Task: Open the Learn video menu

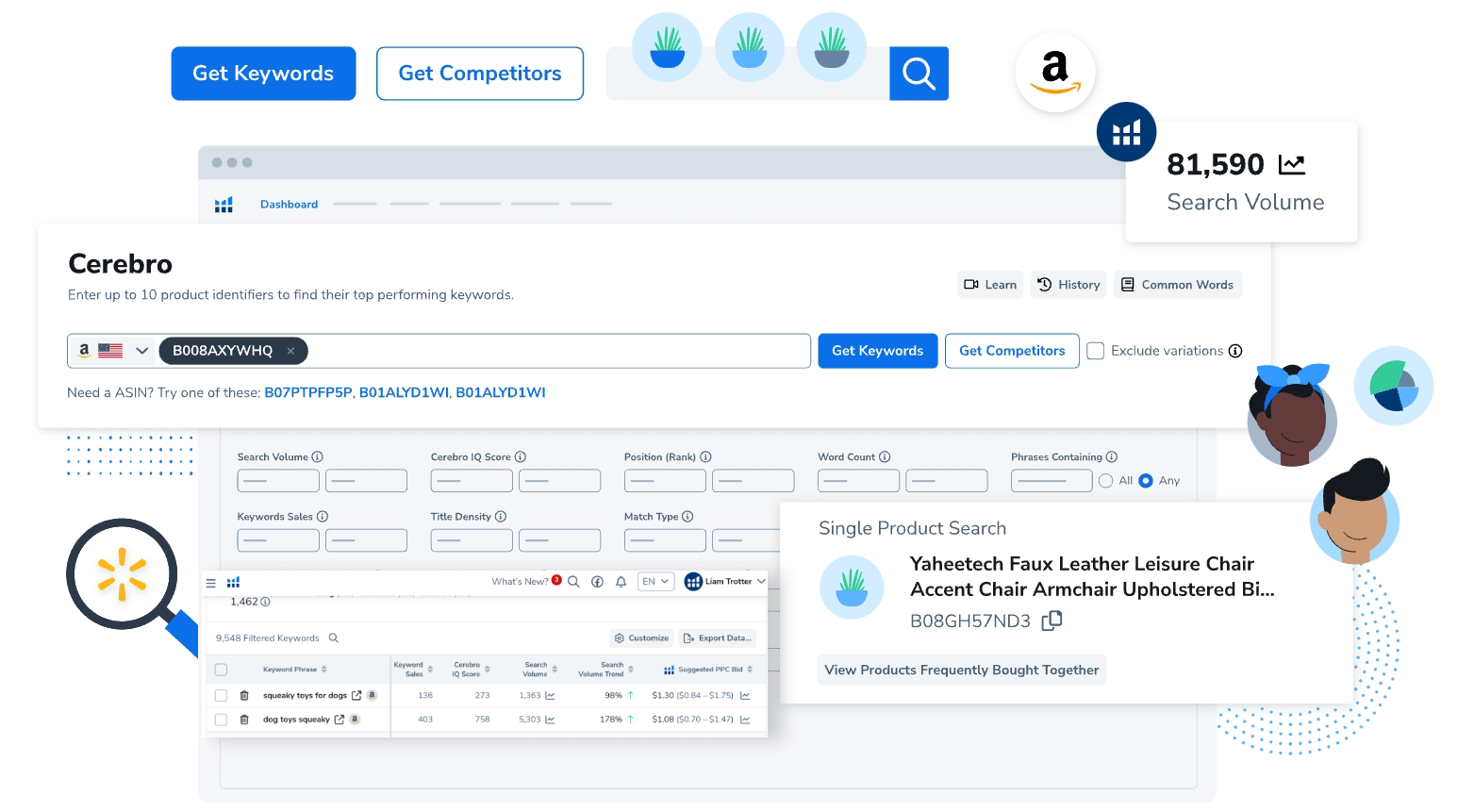Action: coord(990,285)
